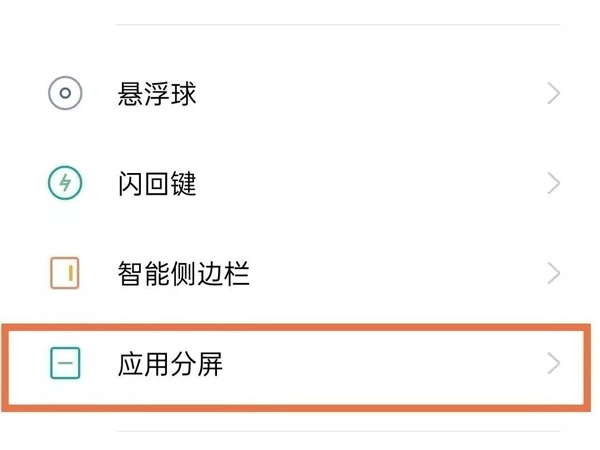The height and width of the screenshot is (450, 600).
Task: Click empty space in the 悬浮球 row
Action: pos(380,94)
